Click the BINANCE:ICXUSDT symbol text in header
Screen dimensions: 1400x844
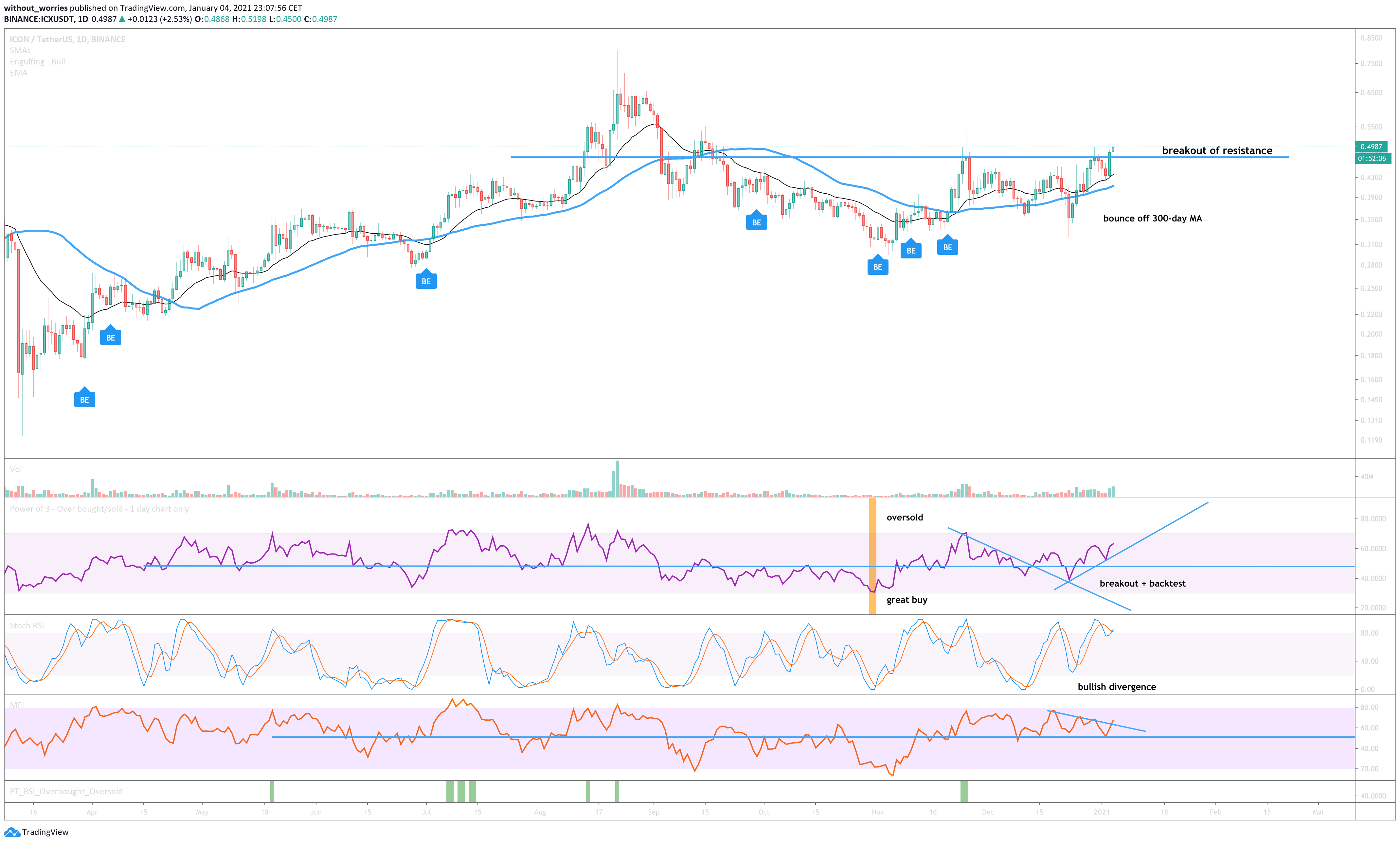[39, 19]
